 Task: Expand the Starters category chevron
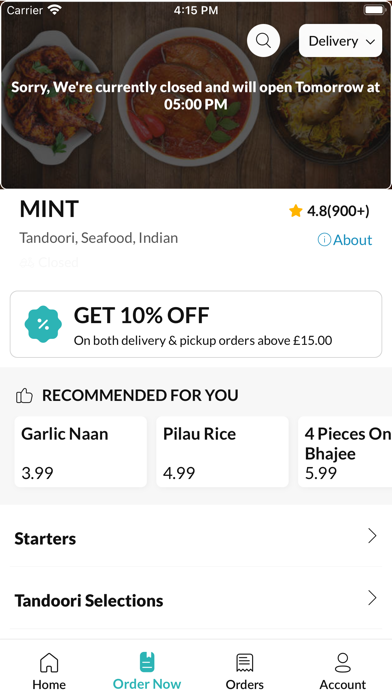click(x=372, y=536)
